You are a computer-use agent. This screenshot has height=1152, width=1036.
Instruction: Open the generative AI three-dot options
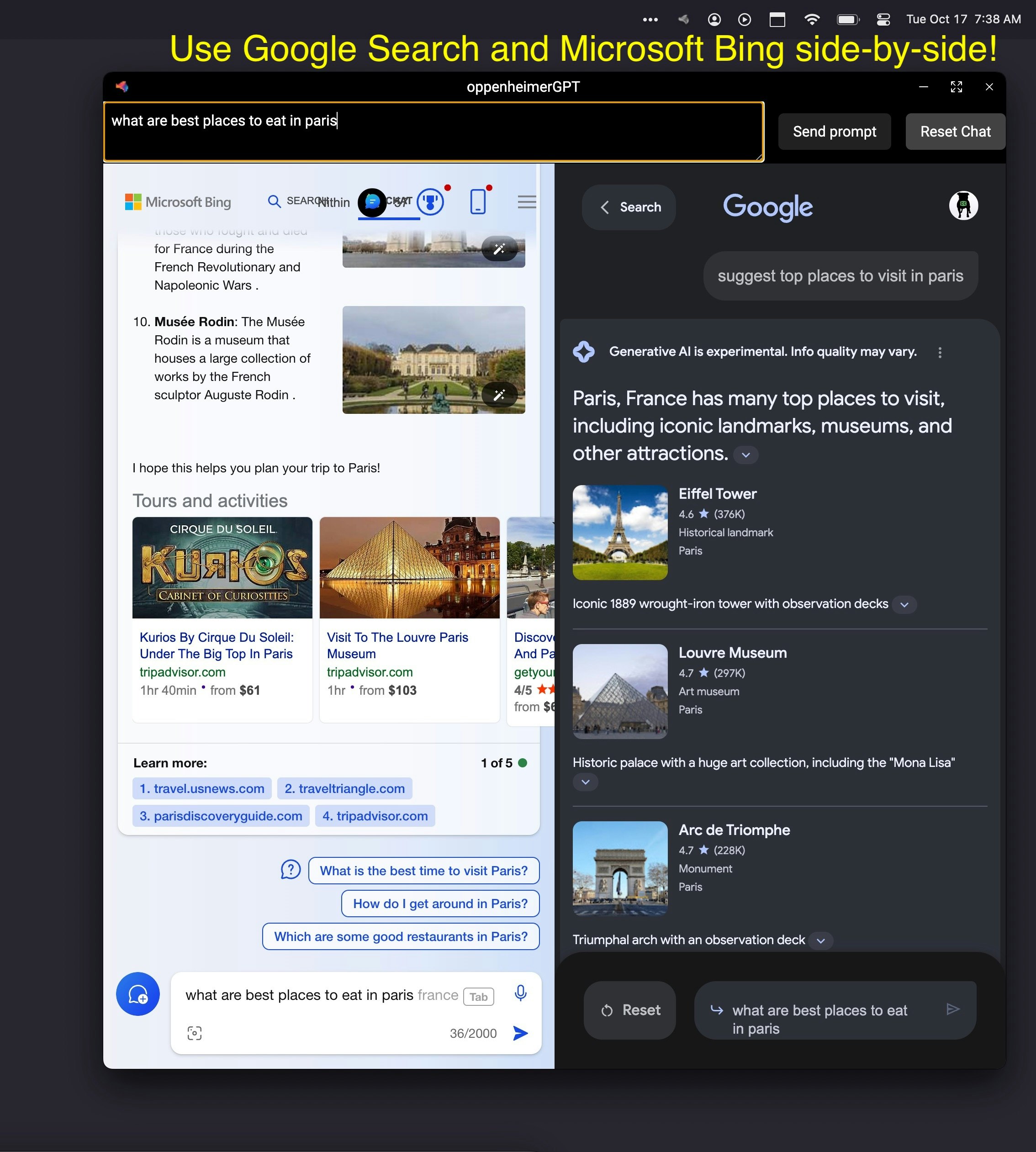coord(940,352)
